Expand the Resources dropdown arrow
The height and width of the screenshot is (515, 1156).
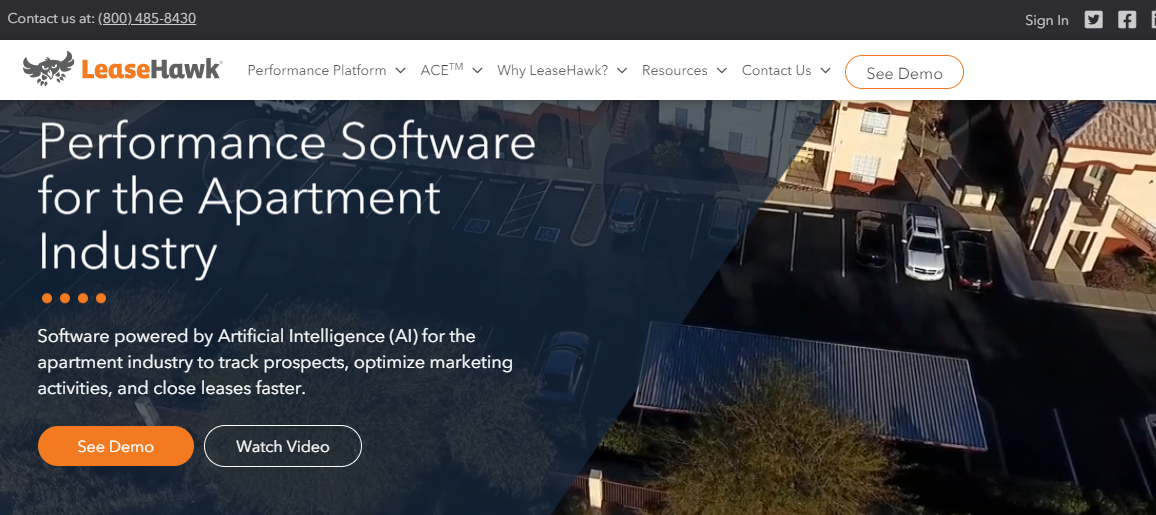click(x=722, y=71)
